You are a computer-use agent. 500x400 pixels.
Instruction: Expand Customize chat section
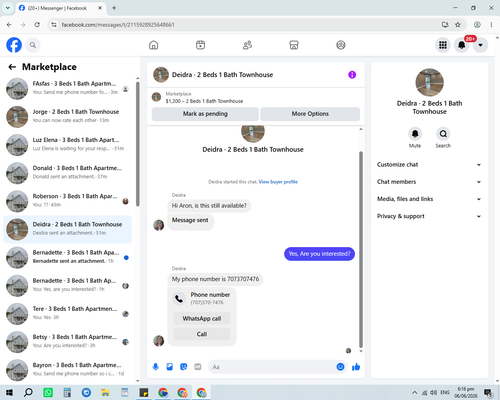[x=429, y=165]
